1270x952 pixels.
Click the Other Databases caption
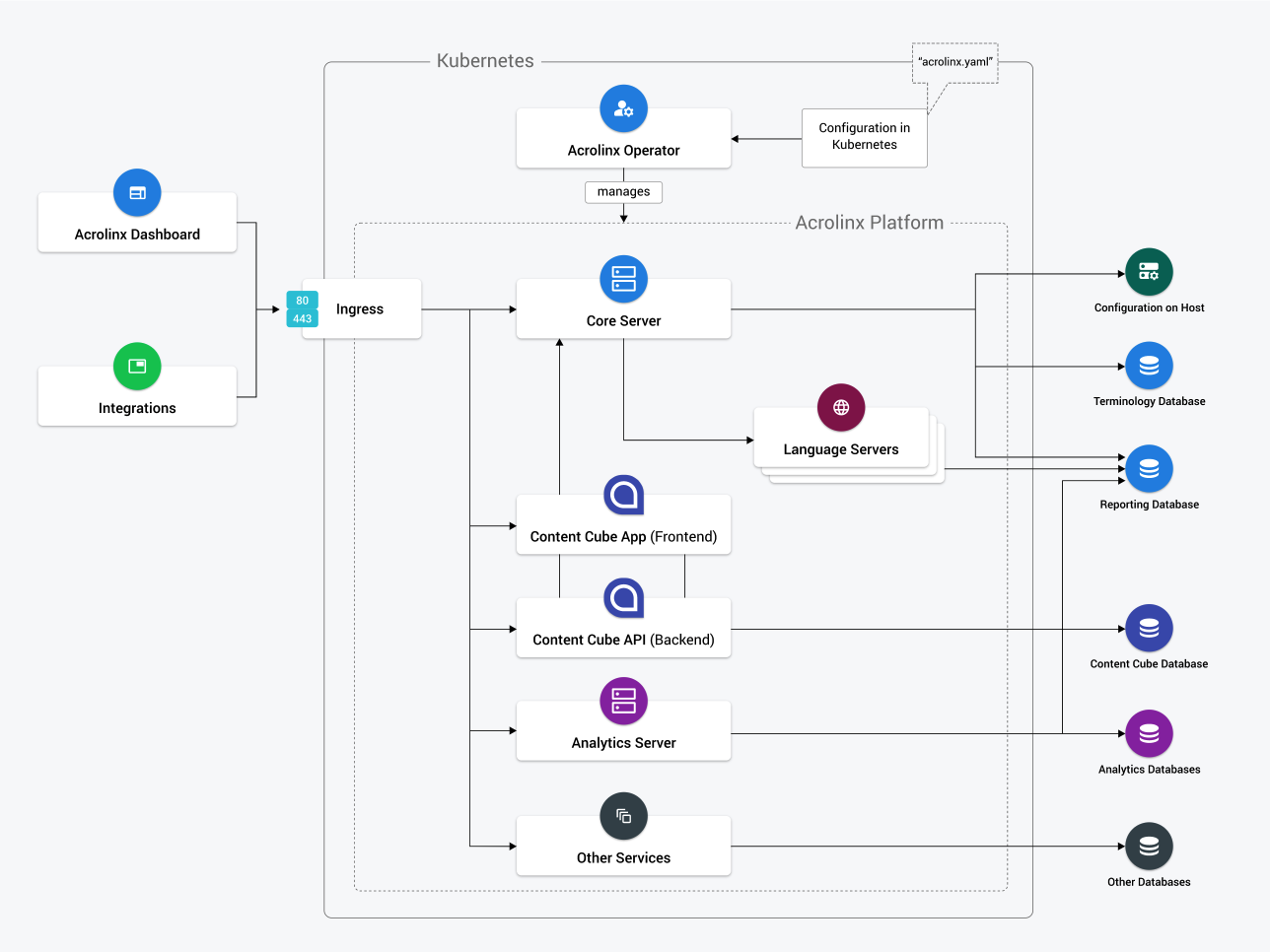(1149, 882)
